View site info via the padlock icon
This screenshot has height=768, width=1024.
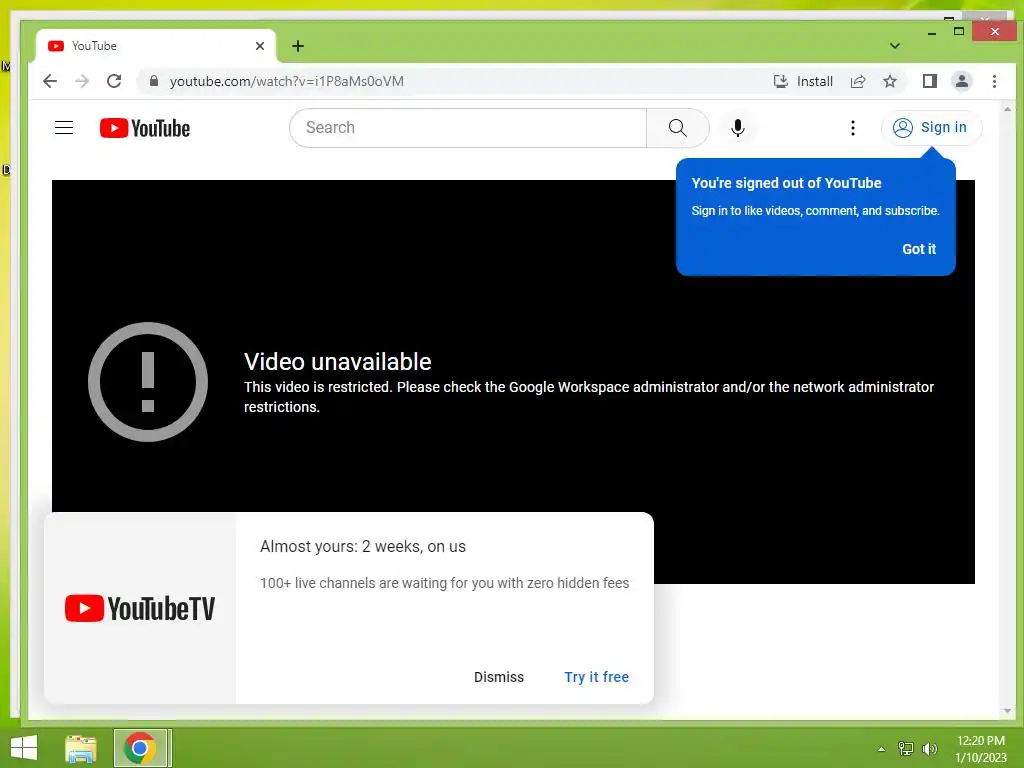[153, 81]
